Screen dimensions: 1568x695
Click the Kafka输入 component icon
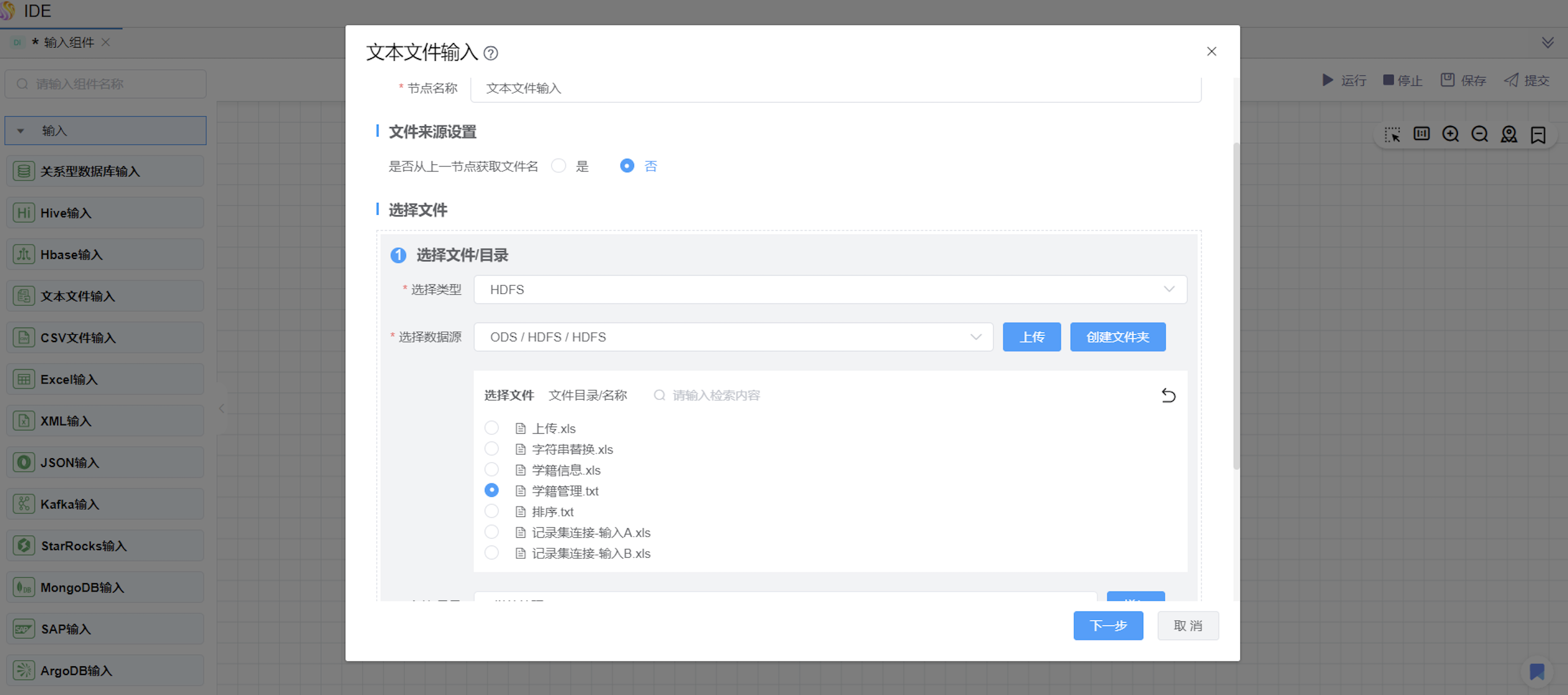tap(24, 504)
